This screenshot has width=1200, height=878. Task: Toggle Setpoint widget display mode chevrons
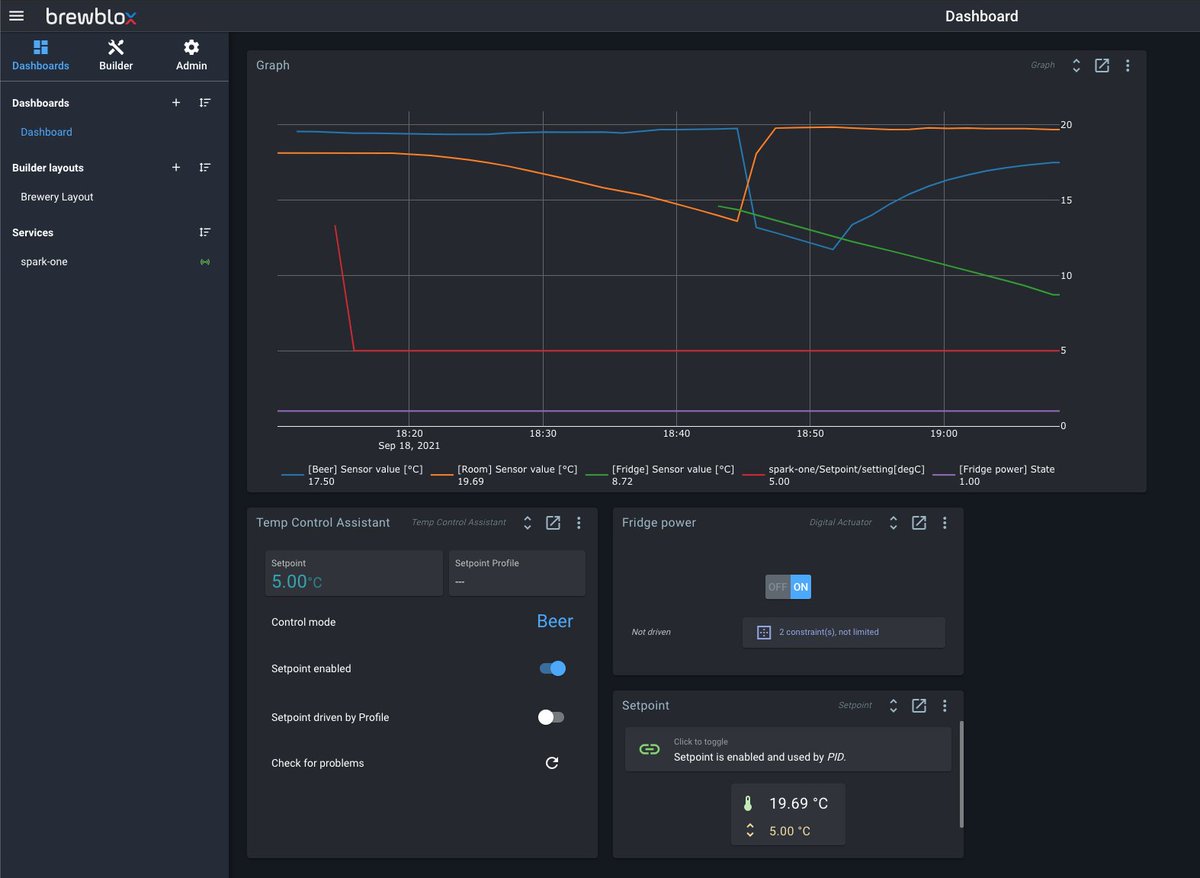coord(893,705)
